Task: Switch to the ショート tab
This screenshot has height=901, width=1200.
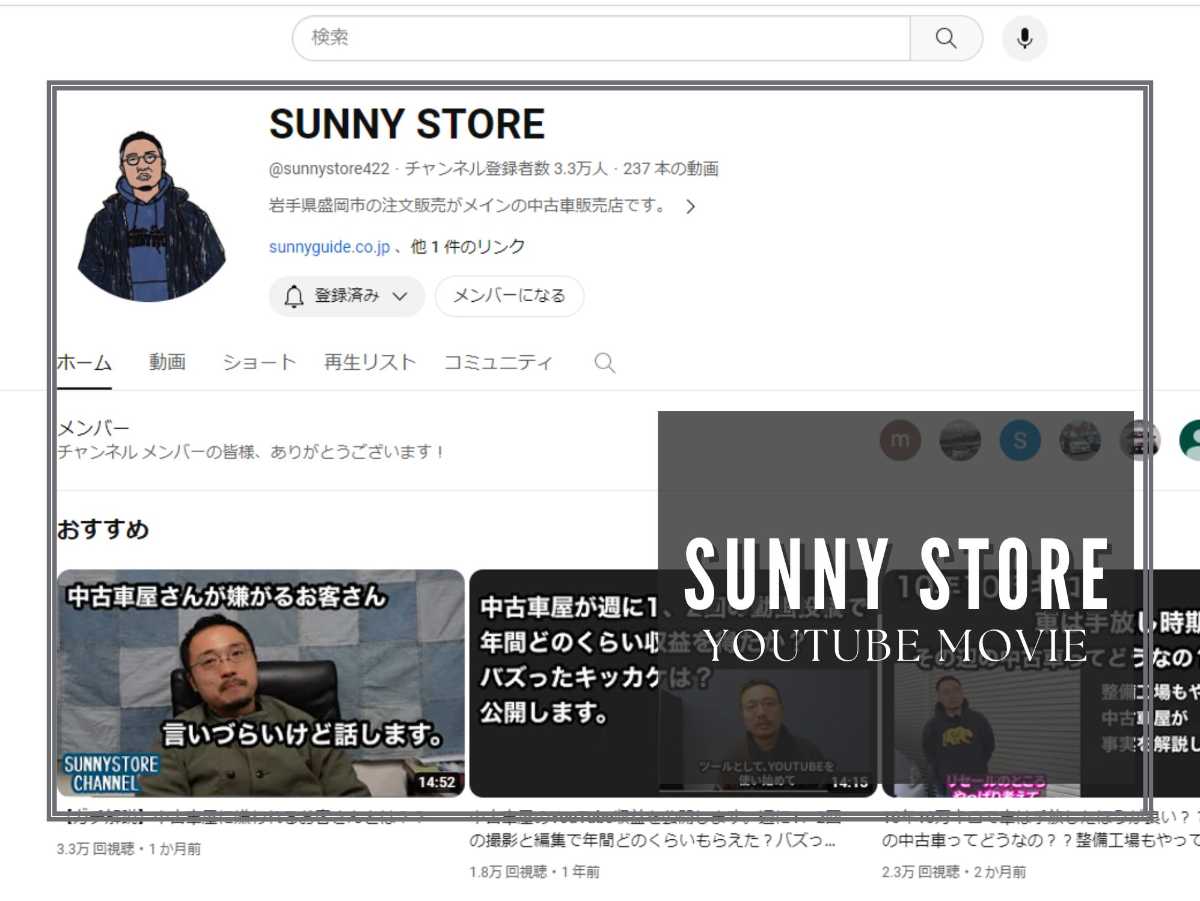Action: tap(258, 362)
